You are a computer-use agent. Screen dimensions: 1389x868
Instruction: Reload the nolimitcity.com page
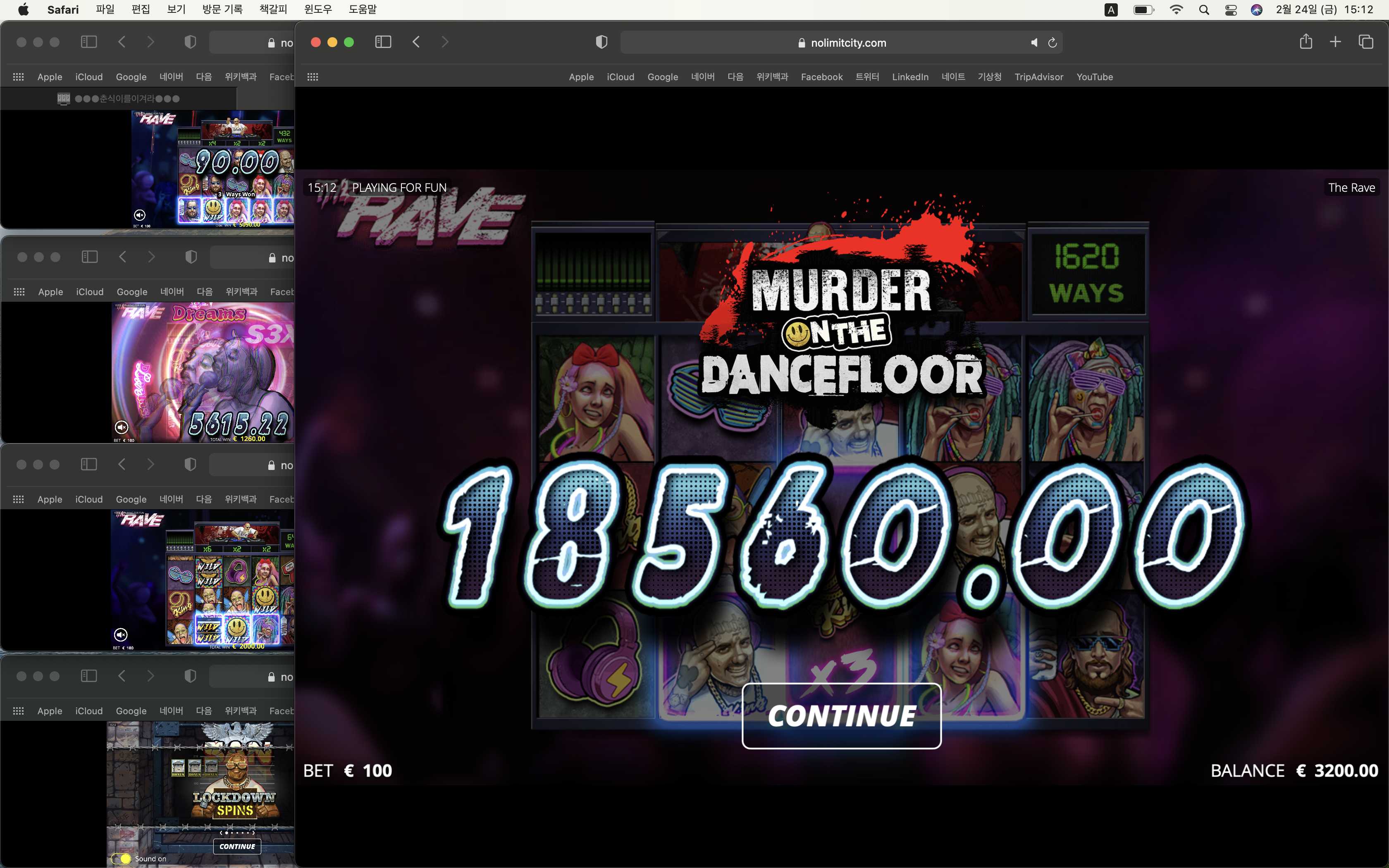tap(1052, 43)
